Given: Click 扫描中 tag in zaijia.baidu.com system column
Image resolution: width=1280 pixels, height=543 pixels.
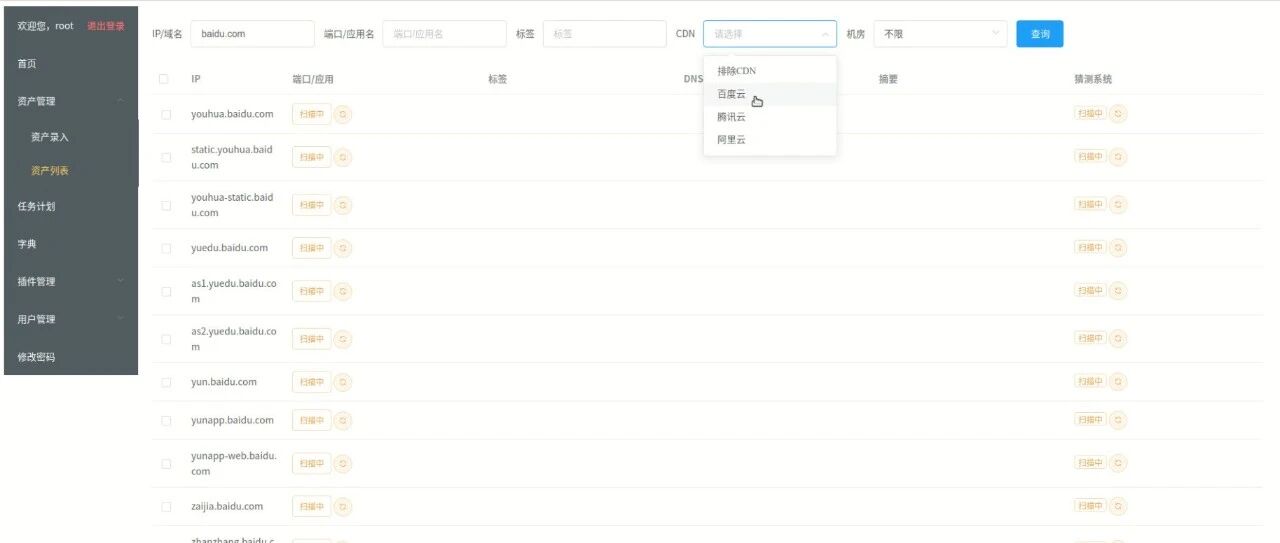Looking at the screenshot, I should point(1090,505).
